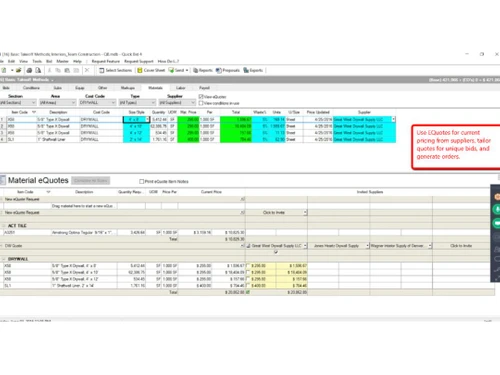Click the green Mat. Price cell in first row
The image size is (500, 375).
pos(188,119)
